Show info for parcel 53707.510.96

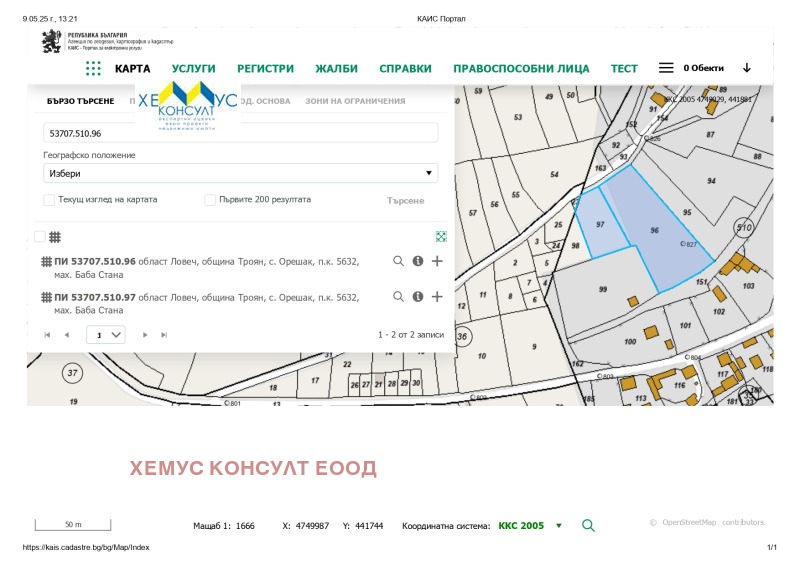[417, 261]
